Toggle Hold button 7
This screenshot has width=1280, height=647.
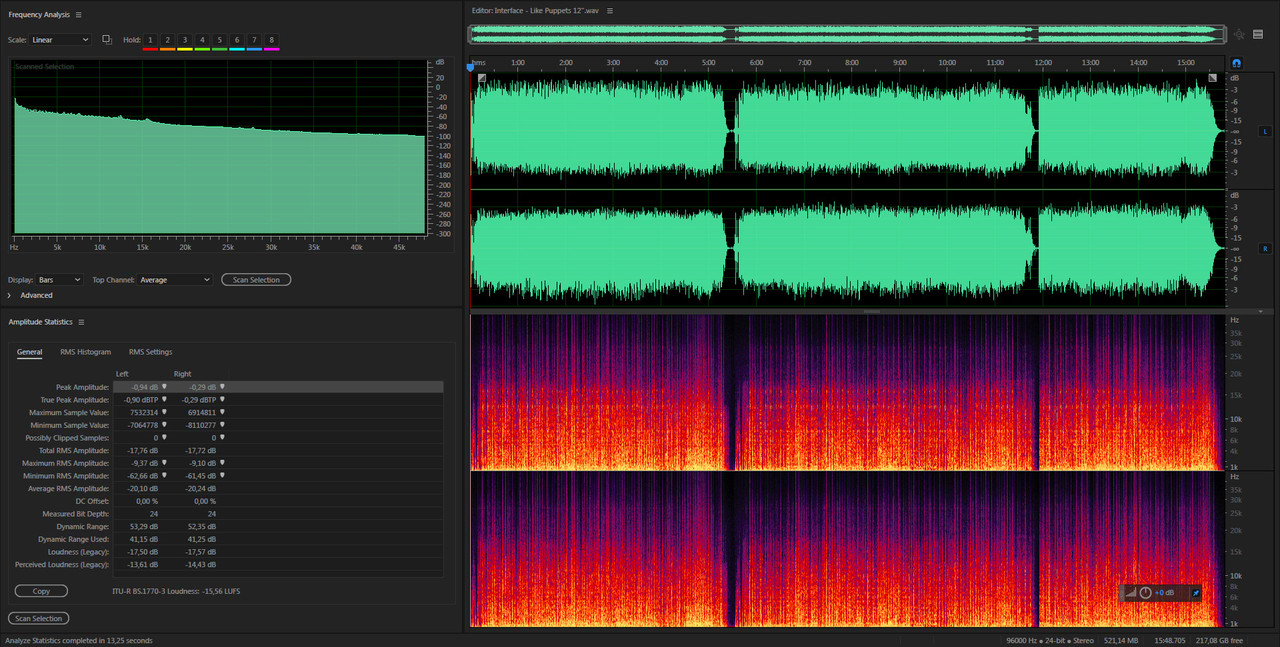[x=254, y=40]
